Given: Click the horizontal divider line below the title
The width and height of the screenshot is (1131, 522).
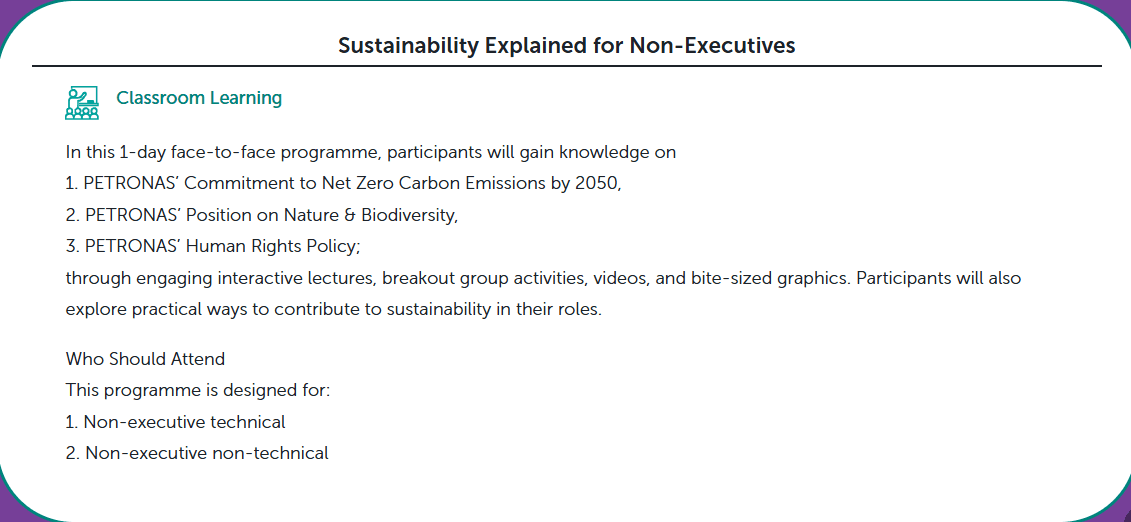Looking at the screenshot, I should (567, 66).
